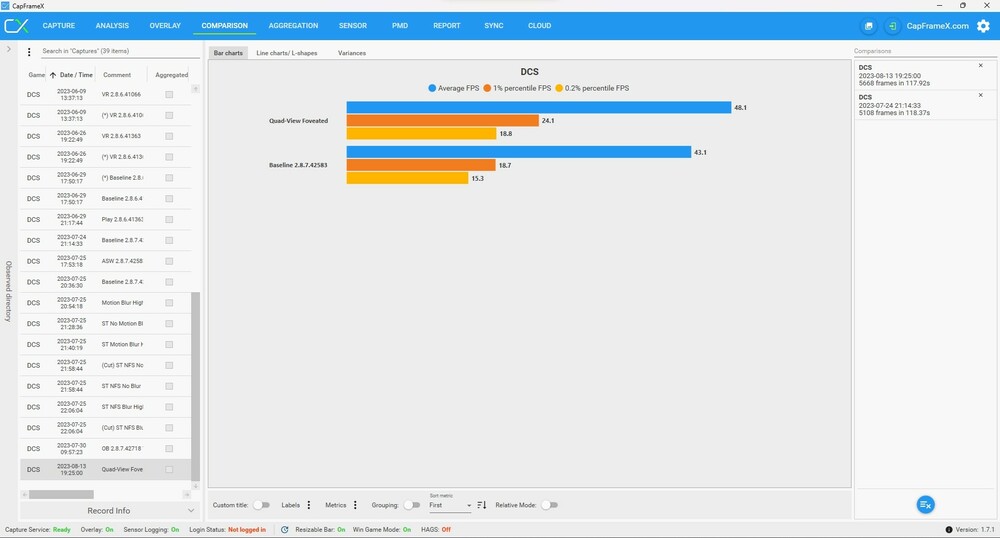Select the ST No Motion Bl capture row
The height and width of the screenshot is (538, 1000).
pos(106,324)
